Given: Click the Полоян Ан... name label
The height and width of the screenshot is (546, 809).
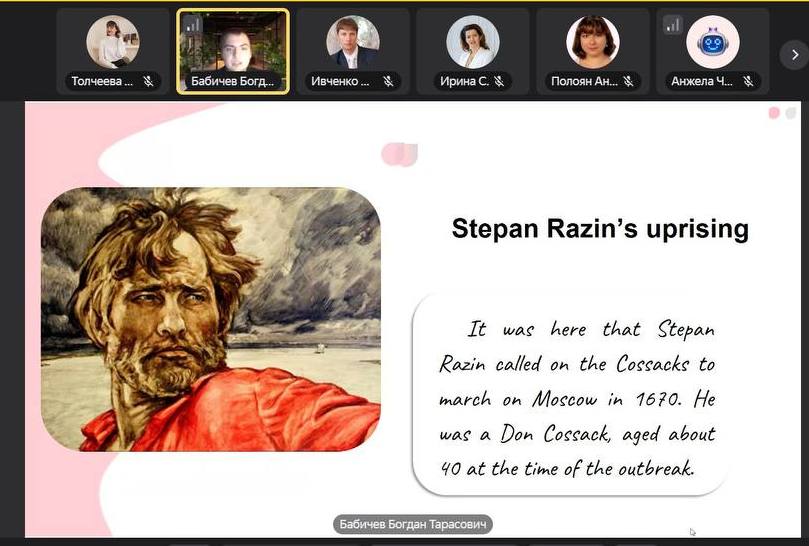Looking at the screenshot, I should click(x=584, y=81).
